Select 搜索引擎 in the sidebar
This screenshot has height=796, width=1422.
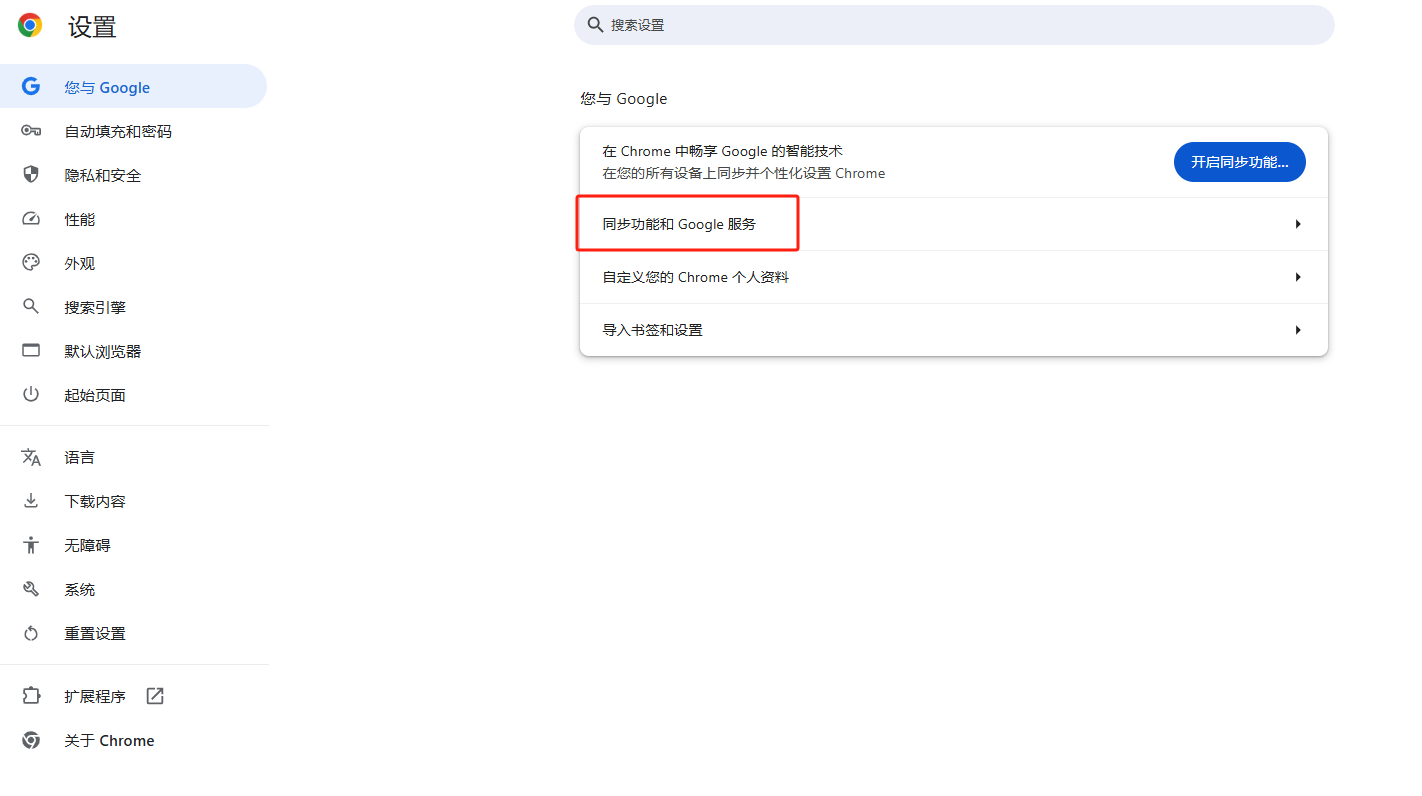tap(133, 307)
